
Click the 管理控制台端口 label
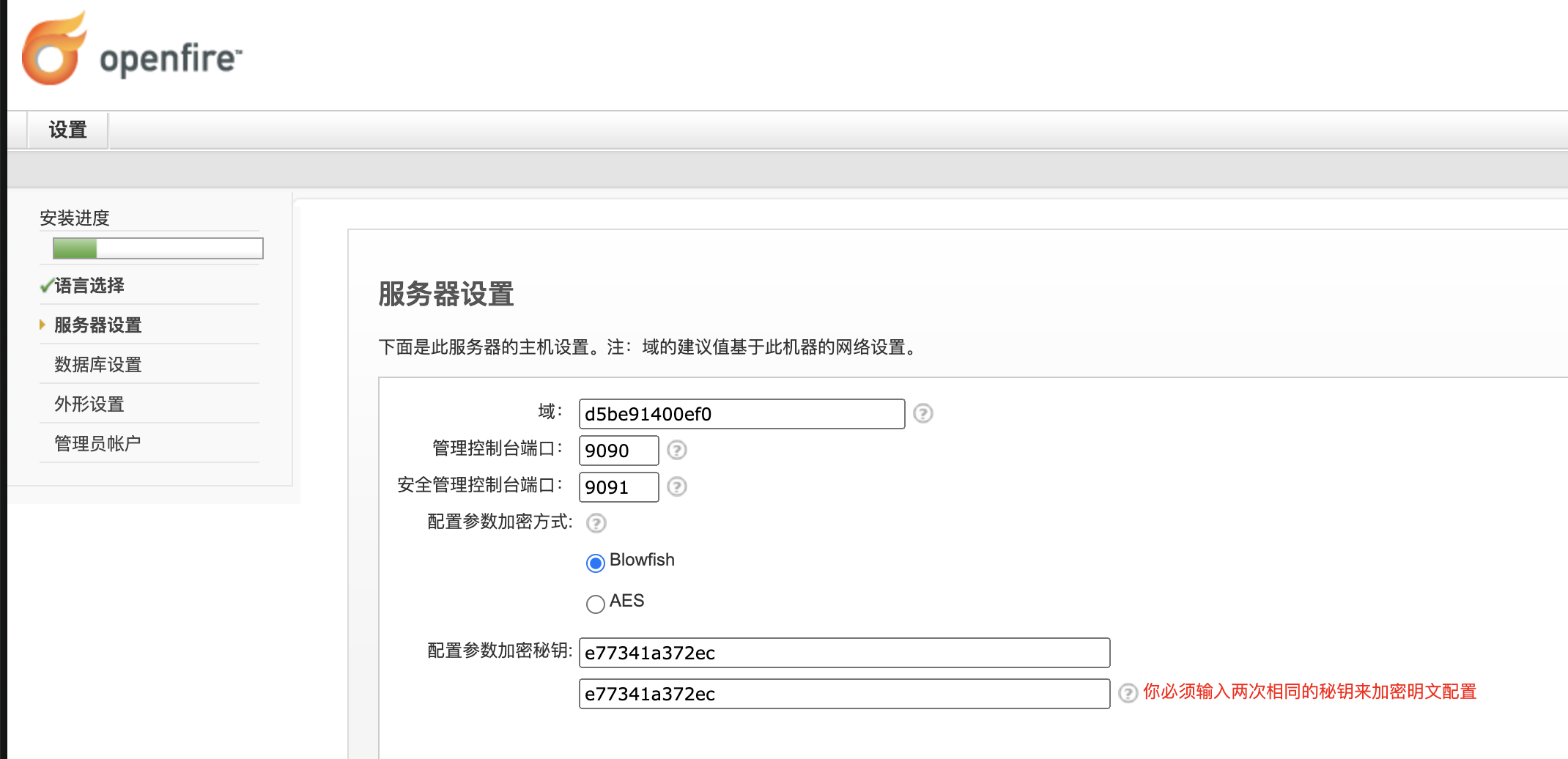coord(498,448)
